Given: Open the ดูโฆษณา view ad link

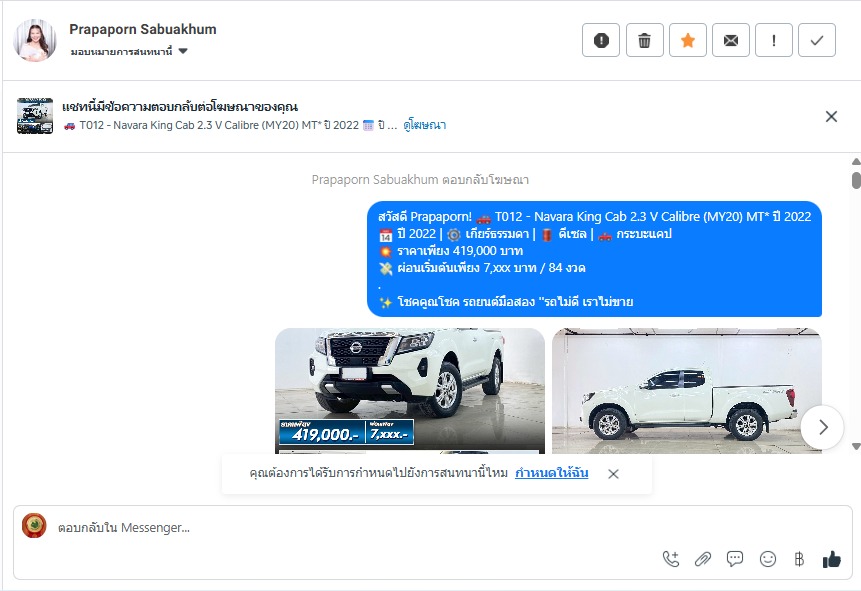Looking at the screenshot, I should 424,125.
